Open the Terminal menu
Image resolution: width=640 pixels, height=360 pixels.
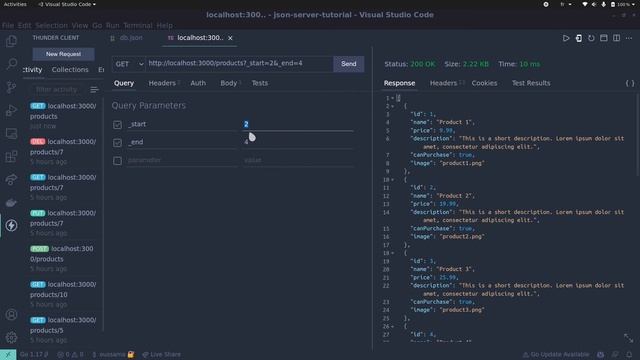[x=137, y=25]
